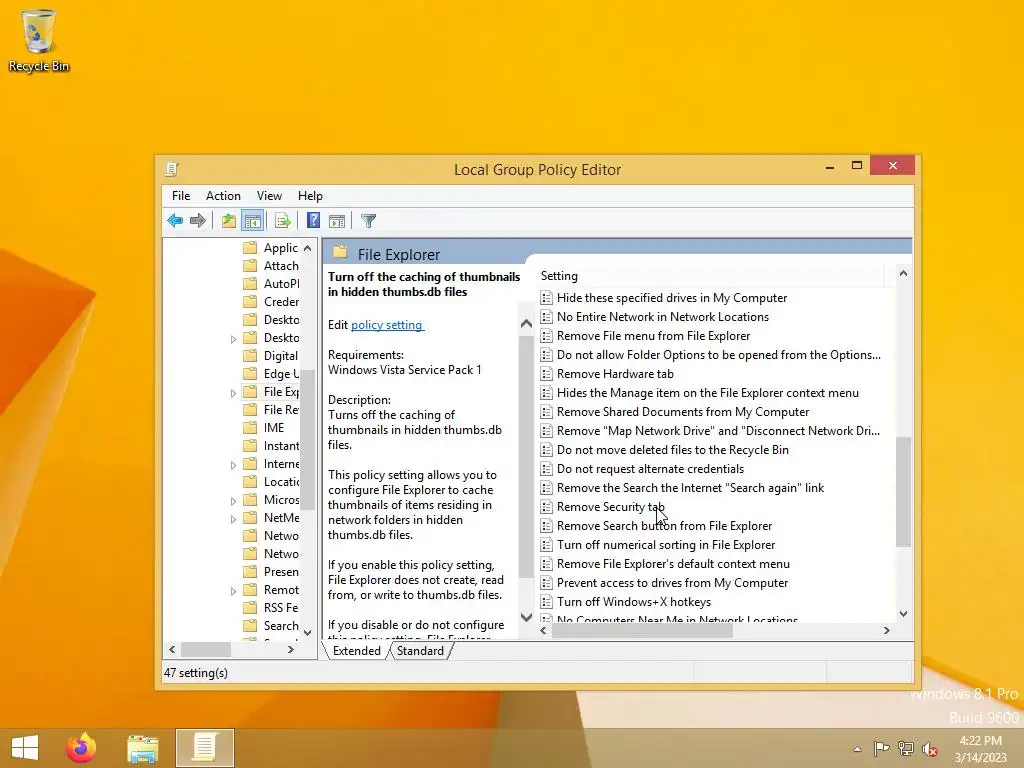This screenshot has width=1024, height=768.
Task: Click the Action Center flag tray icon
Action: tap(881, 749)
